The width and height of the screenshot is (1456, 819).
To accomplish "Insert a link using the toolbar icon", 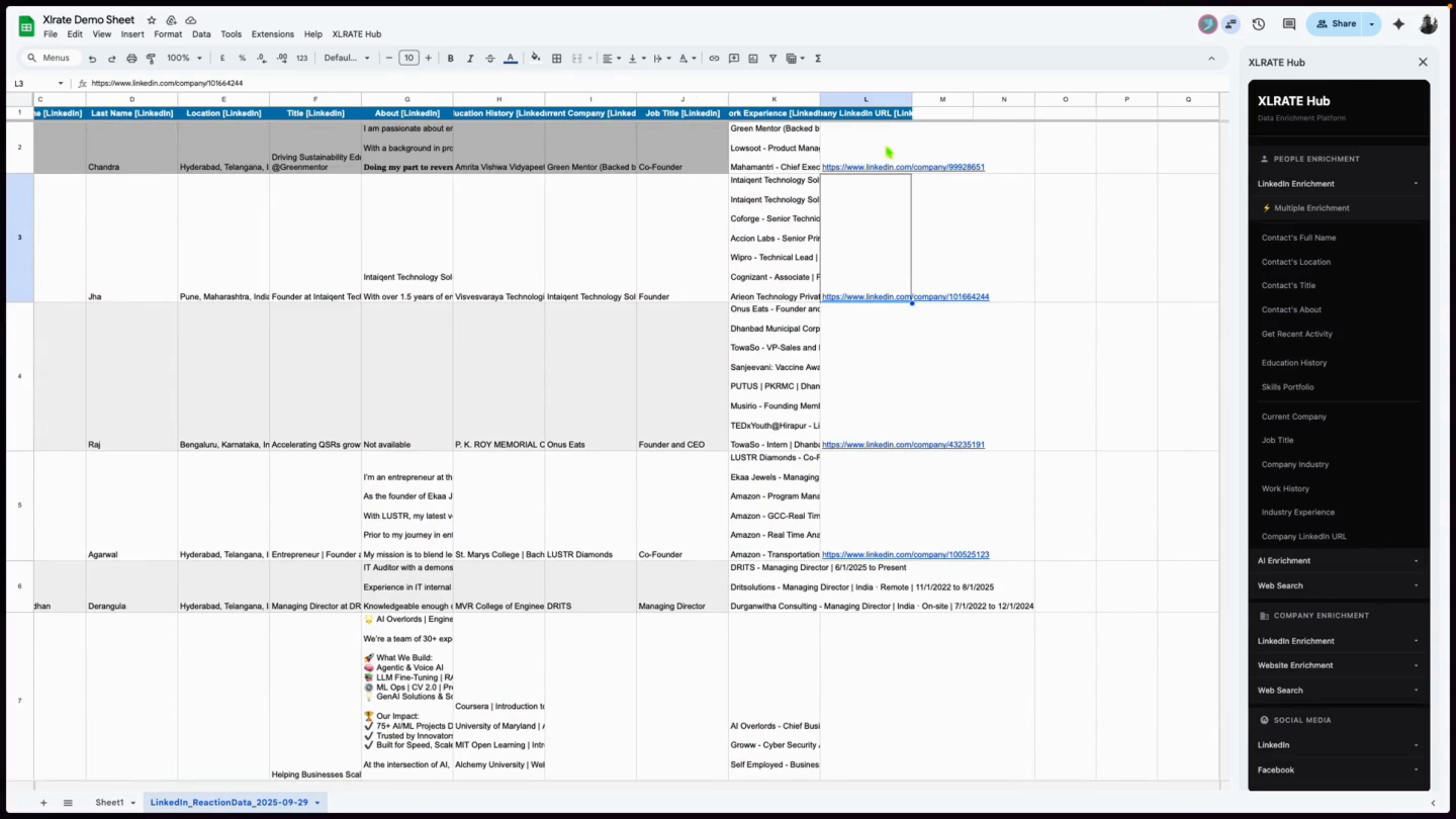I will tap(714, 58).
